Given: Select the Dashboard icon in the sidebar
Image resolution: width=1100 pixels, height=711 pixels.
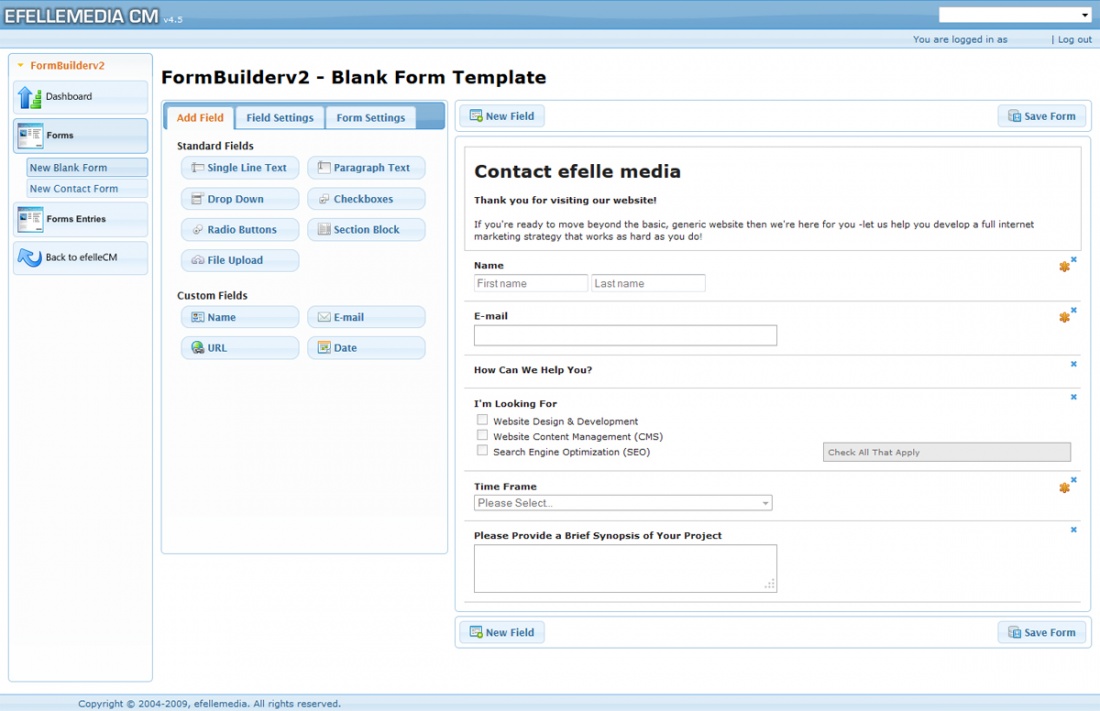Looking at the screenshot, I should [29, 96].
